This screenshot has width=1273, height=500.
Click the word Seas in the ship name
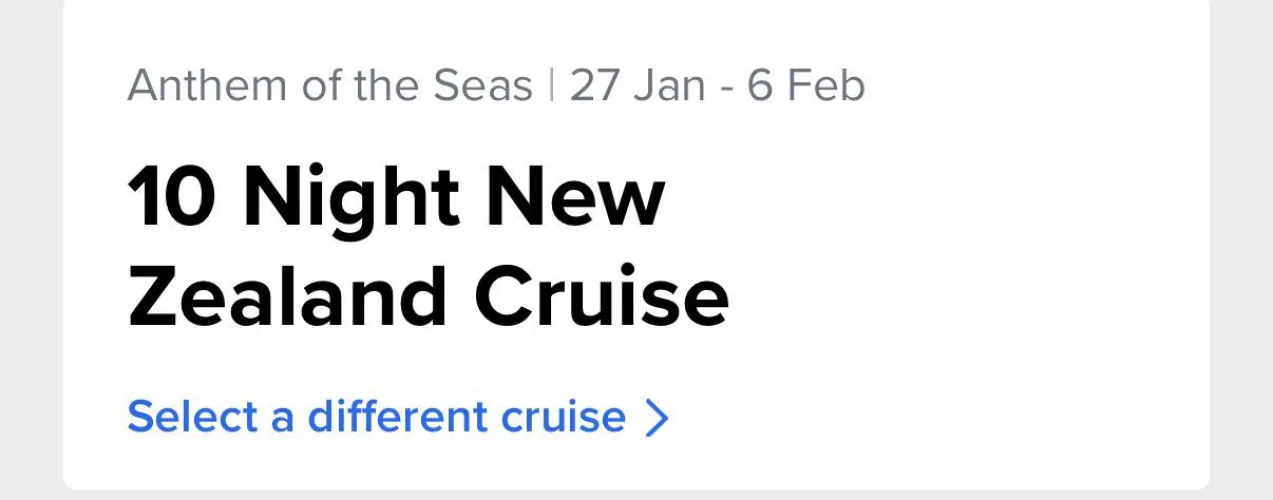click(x=483, y=87)
